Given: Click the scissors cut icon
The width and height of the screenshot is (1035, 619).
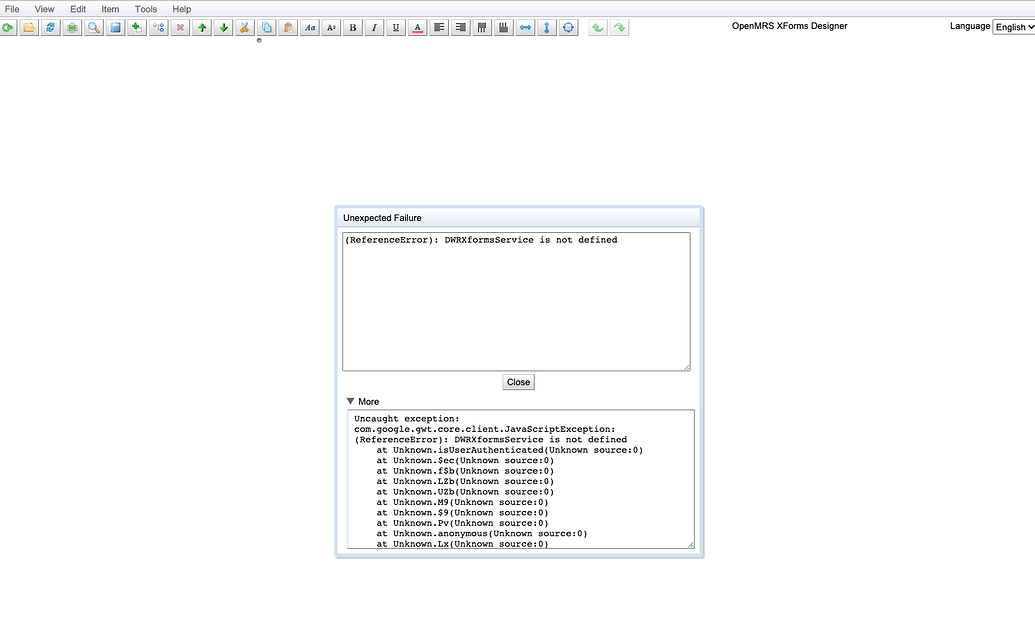Looking at the screenshot, I should 245,28.
